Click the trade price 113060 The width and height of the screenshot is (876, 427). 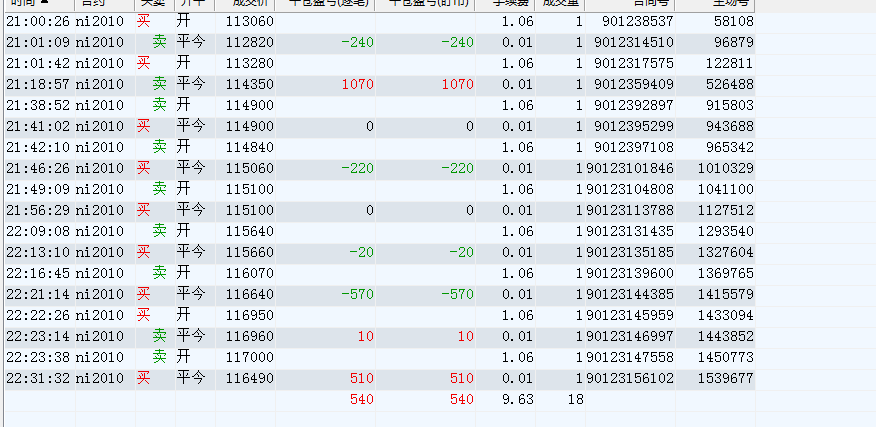point(250,22)
